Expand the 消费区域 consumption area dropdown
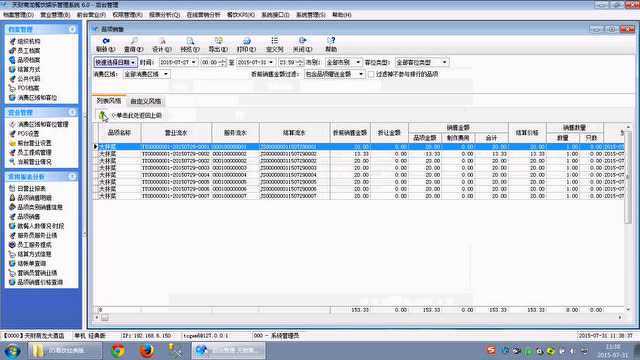The image size is (640, 360). [147, 74]
